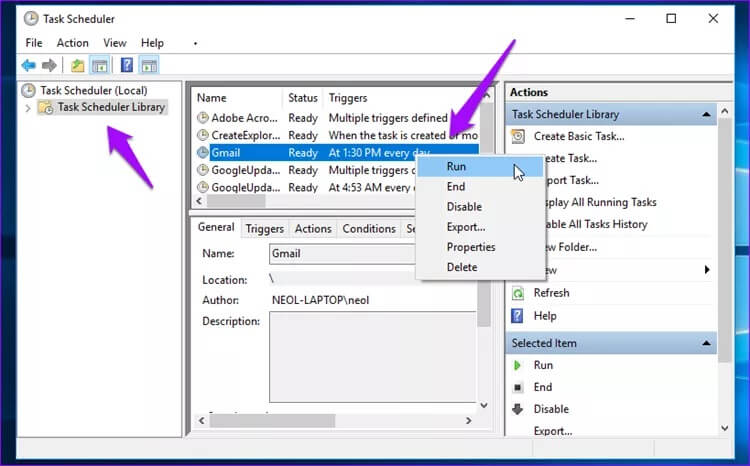This screenshot has width=750, height=466.
Task: Click the details pane horizontal scrollbar thumb
Action: [x=272, y=421]
